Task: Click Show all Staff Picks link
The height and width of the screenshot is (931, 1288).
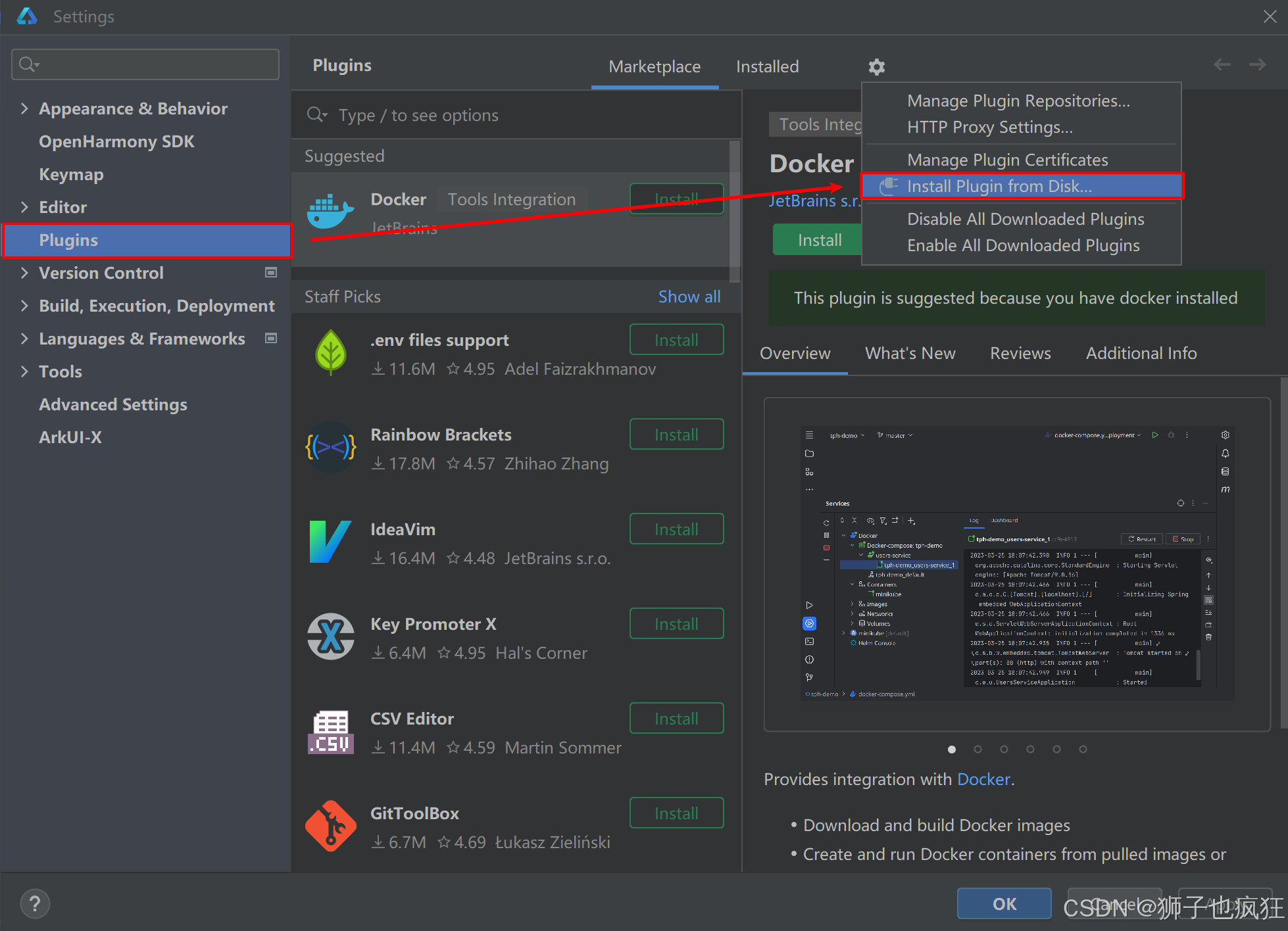Action: [689, 297]
